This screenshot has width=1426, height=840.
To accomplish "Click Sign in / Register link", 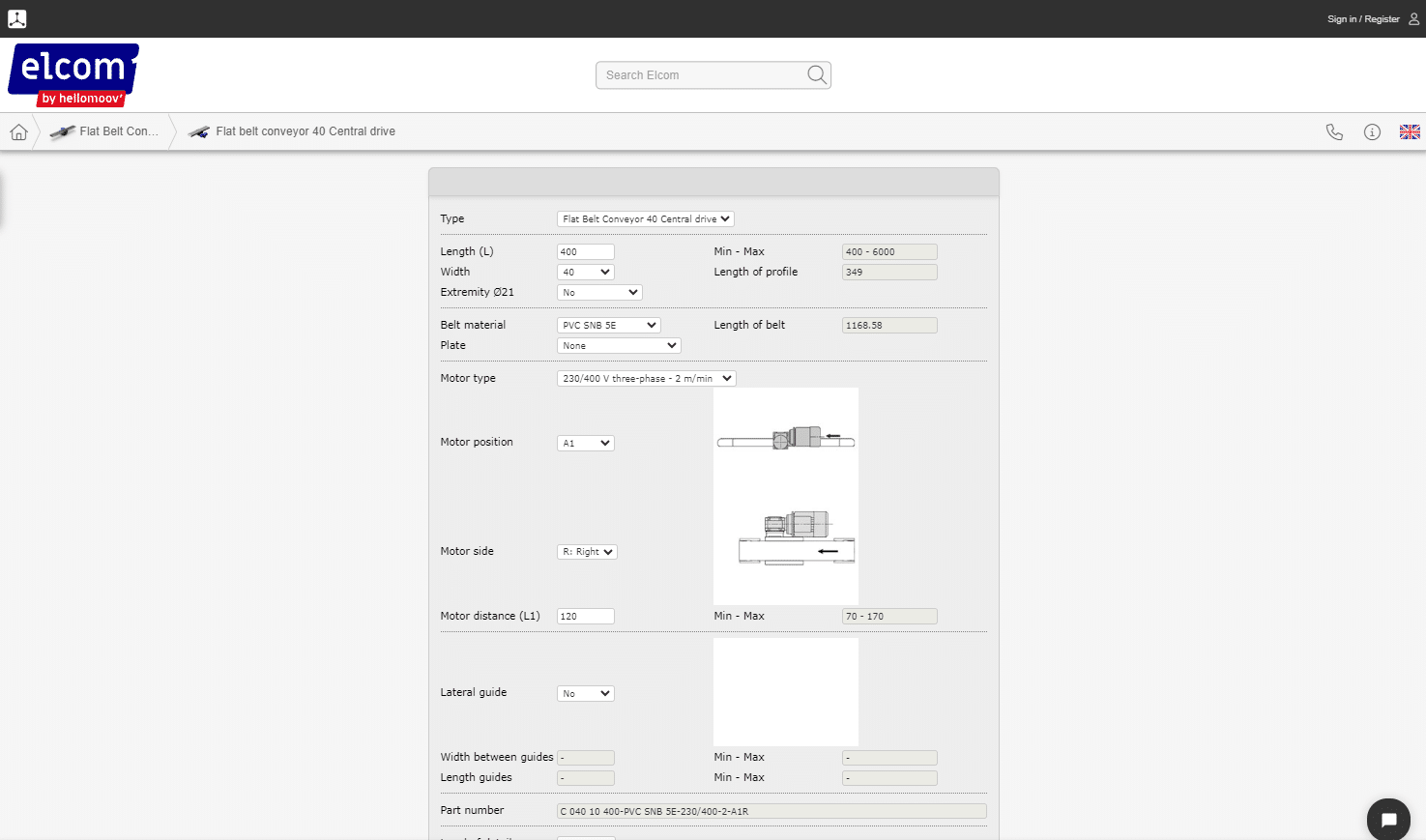I will [x=1362, y=19].
